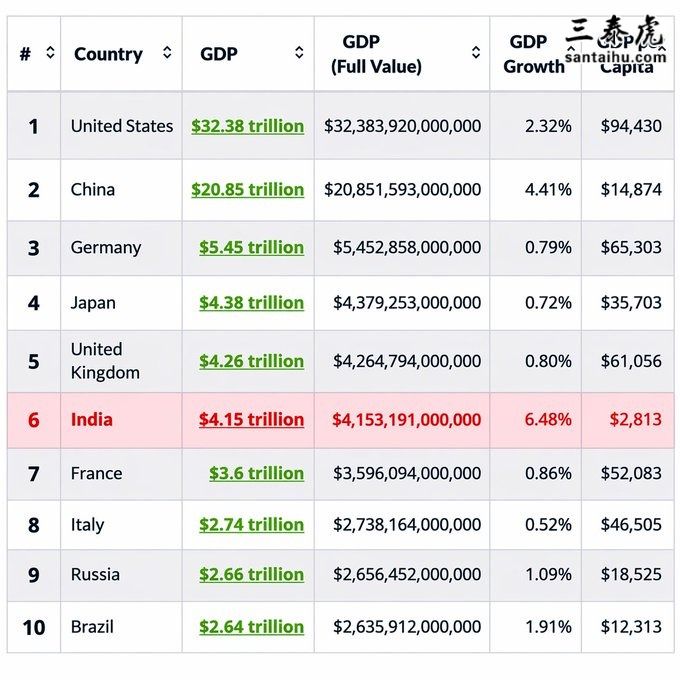Sort table by rank number column
The width and height of the screenshot is (680, 680).
(50, 54)
